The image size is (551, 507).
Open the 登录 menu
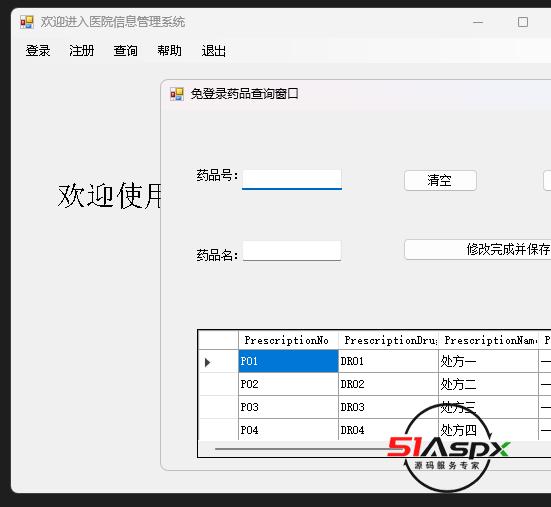(38, 51)
